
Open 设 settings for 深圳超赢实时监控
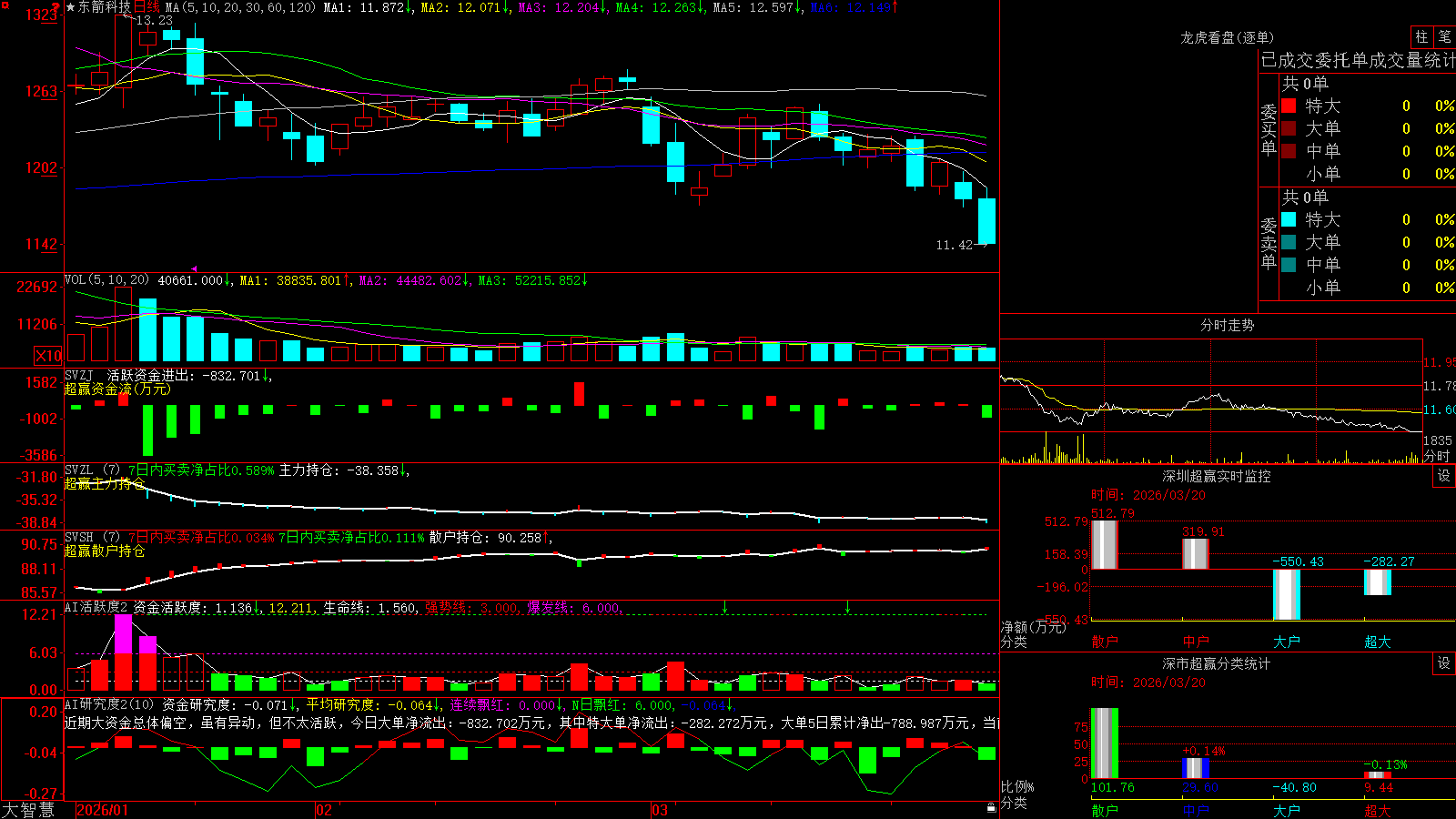click(1444, 476)
